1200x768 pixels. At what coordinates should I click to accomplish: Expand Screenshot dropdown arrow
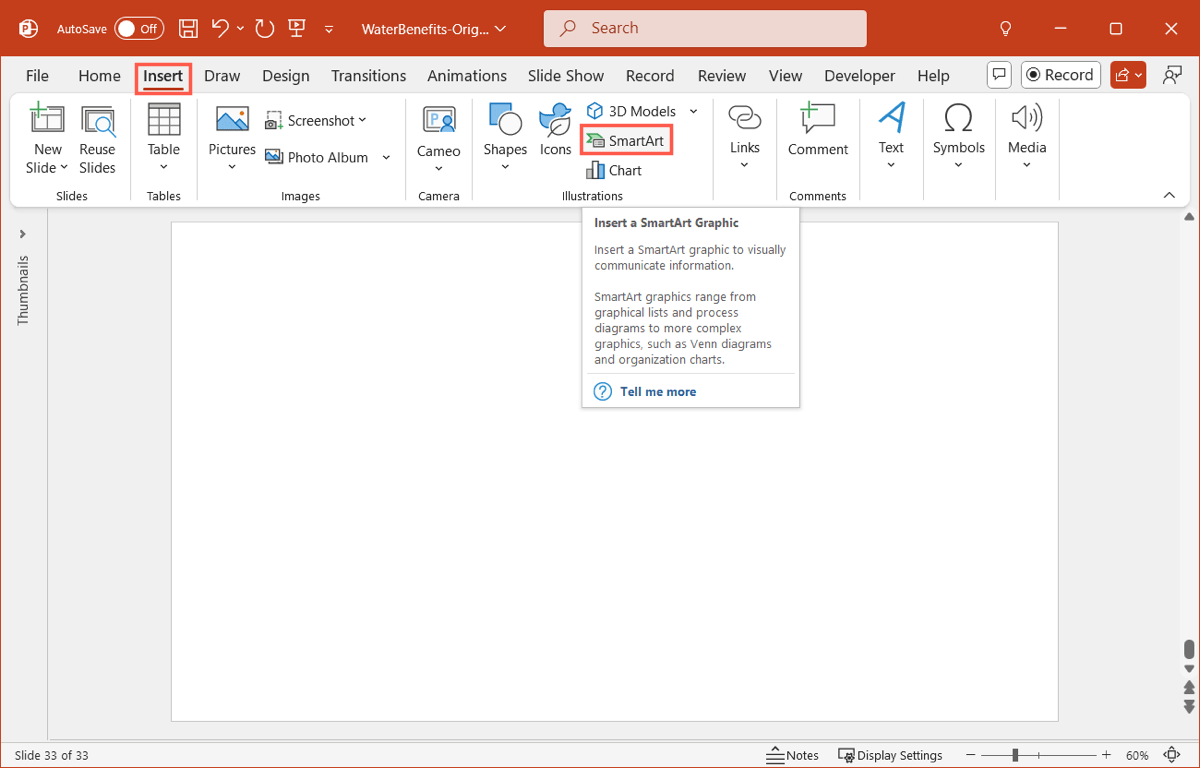click(362, 120)
